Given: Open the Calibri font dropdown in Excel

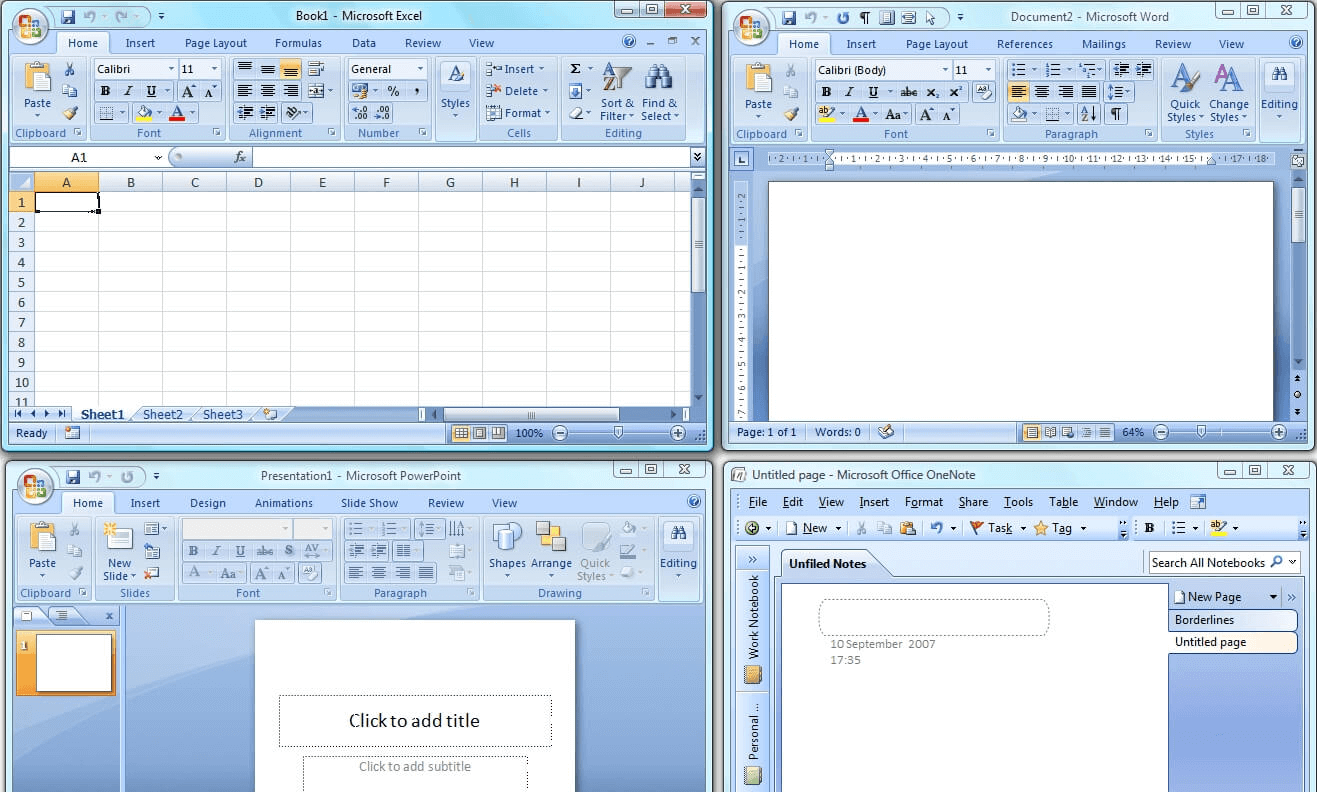Looking at the screenshot, I should [x=171, y=69].
